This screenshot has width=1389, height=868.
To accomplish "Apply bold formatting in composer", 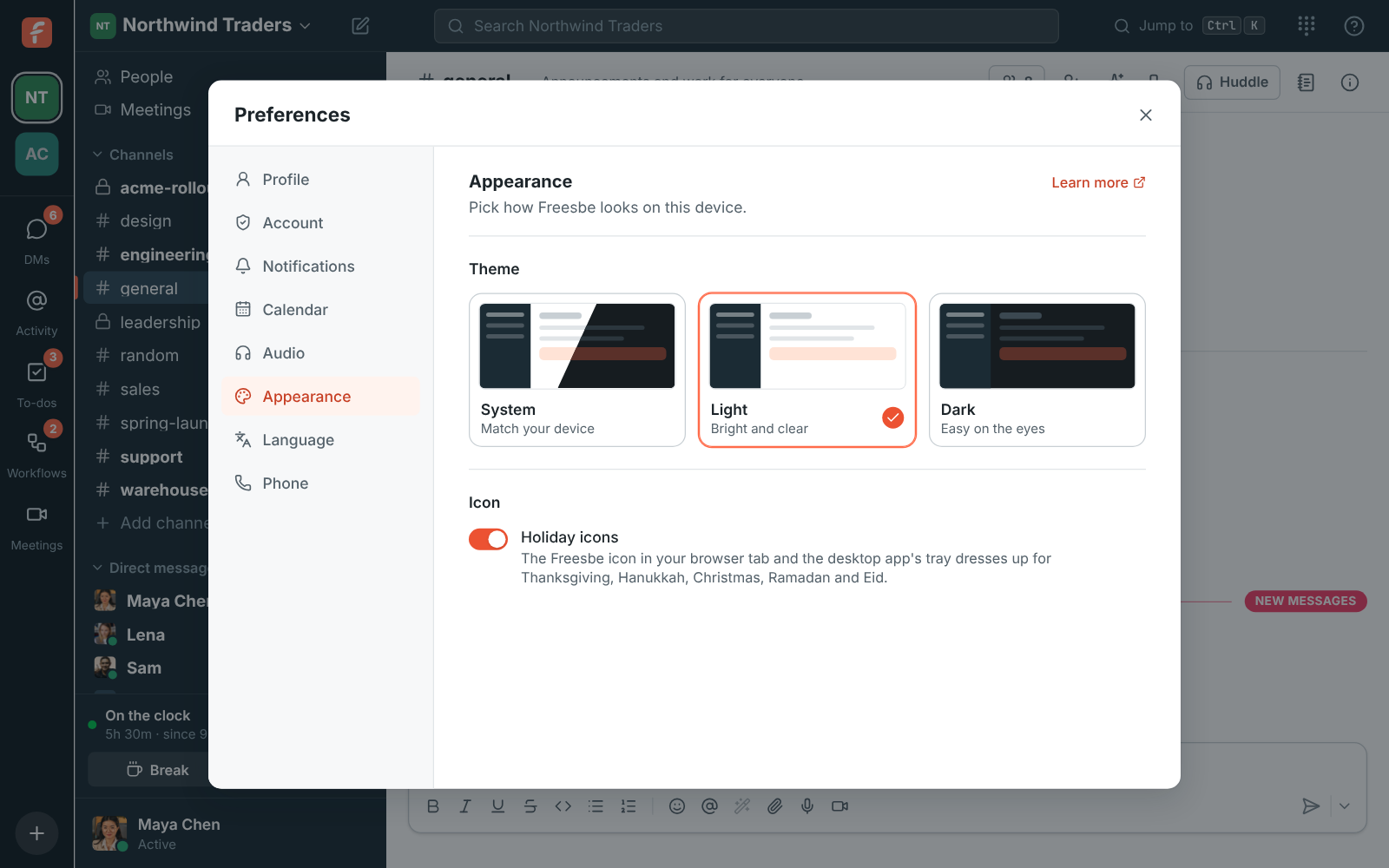I will (433, 806).
